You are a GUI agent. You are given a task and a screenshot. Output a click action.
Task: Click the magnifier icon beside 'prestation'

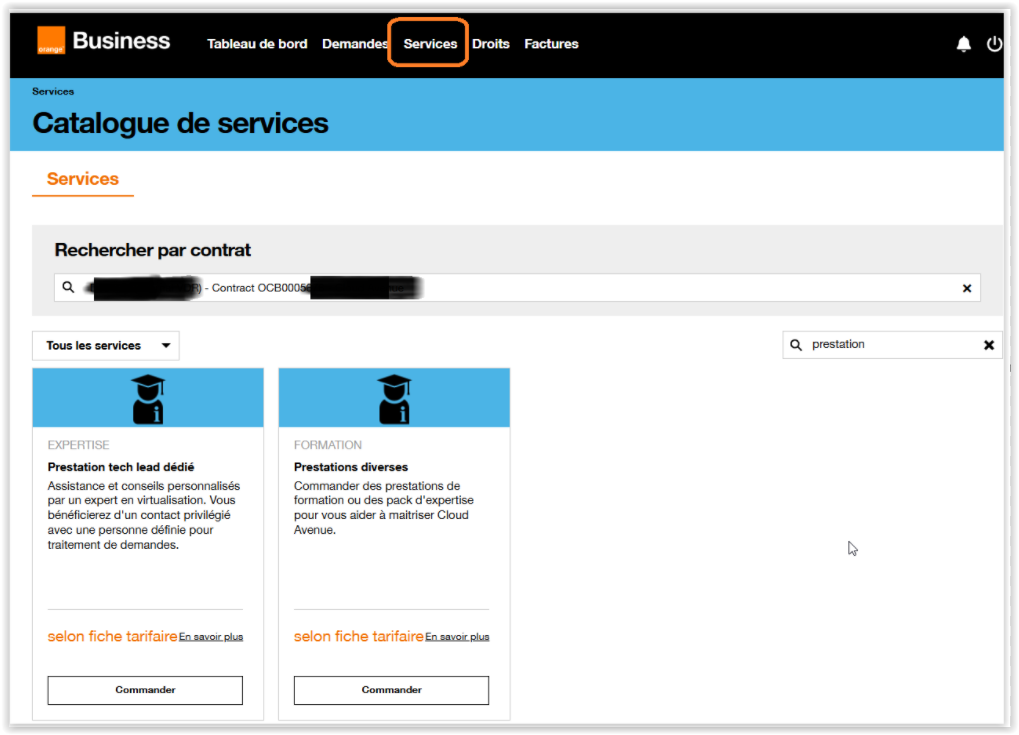coord(797,345)
